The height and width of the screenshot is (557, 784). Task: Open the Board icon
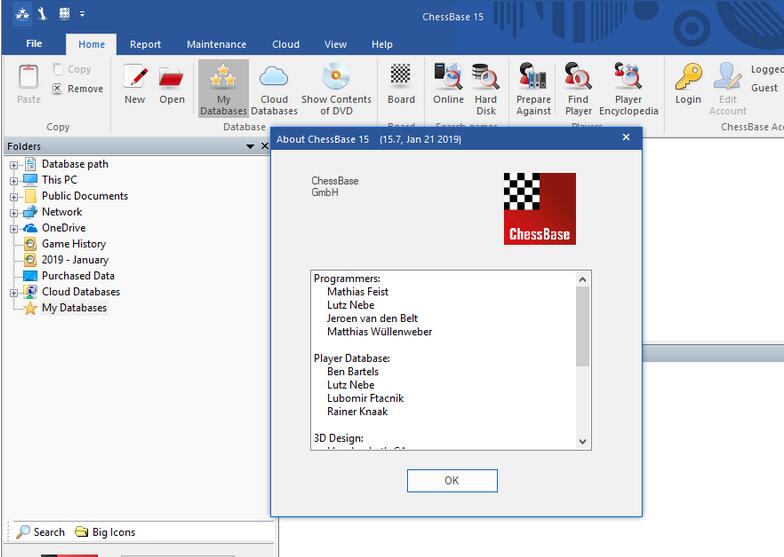(400, 74)
